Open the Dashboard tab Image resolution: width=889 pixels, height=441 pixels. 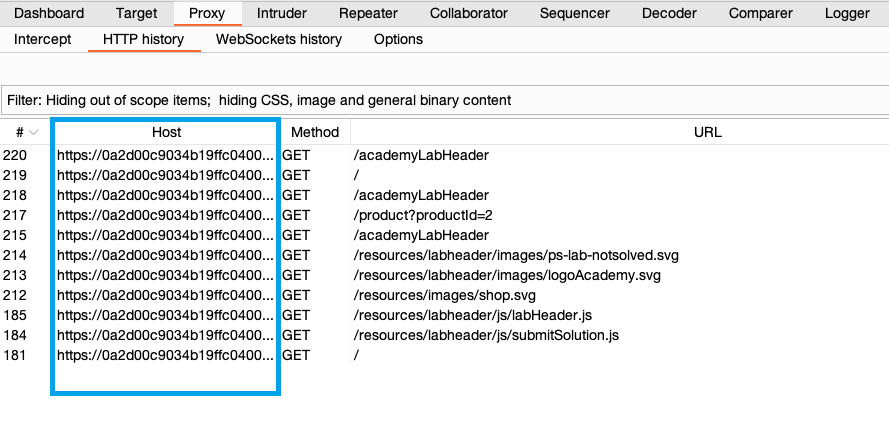(49, 14)
